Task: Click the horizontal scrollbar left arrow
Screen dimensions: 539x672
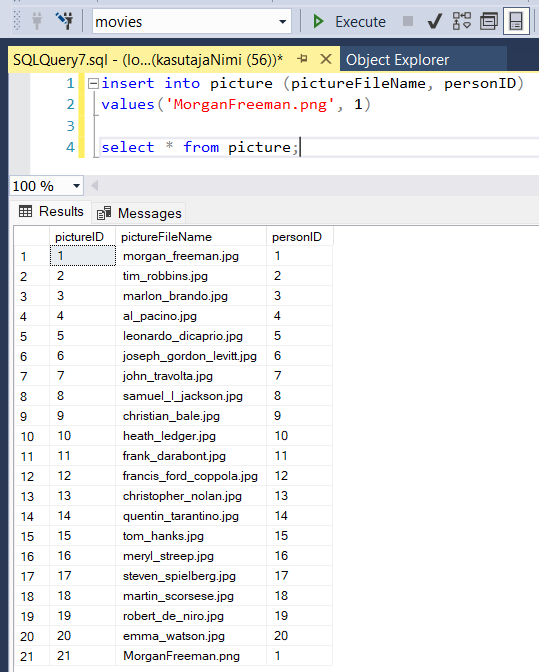Action: click(x=95, y=186)
